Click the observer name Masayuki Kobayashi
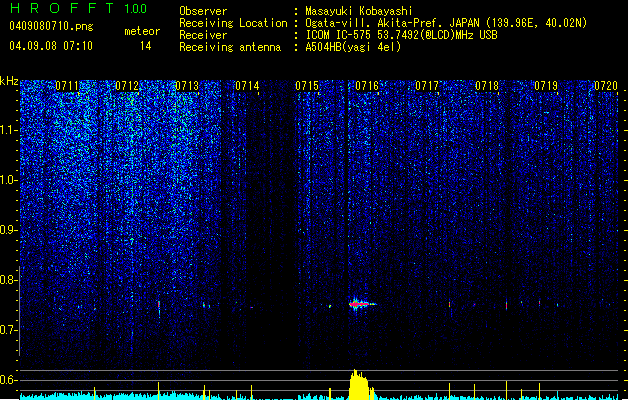The height and width of the screenshot is (400, 629). (x=359, y=11)
